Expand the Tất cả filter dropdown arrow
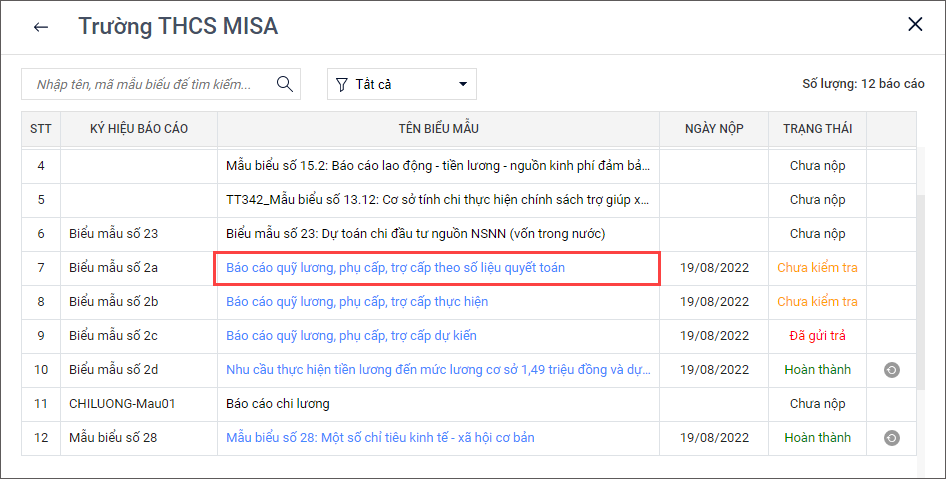Viewport: 946px width, 479px height. (x=463, y=85)
